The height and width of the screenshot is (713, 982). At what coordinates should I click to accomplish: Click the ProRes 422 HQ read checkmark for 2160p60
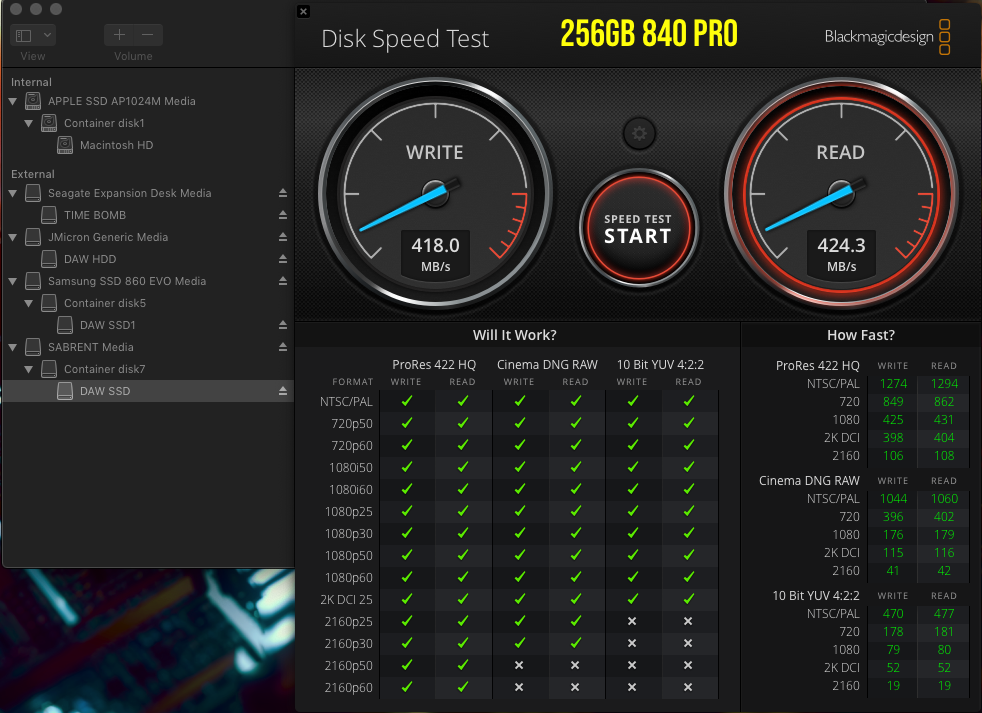click(462, 687)
